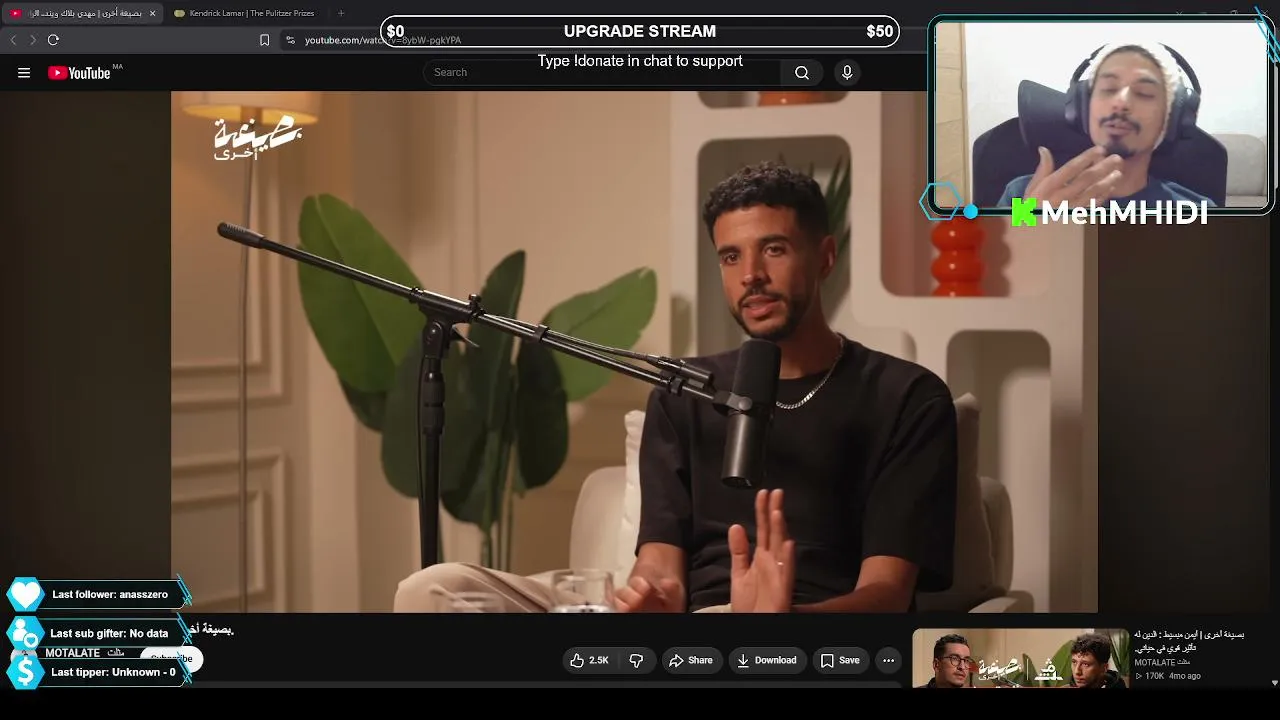Open site settings icon in the address bar
Viewport: 1280px width, 720px height.
coord(290,40)
